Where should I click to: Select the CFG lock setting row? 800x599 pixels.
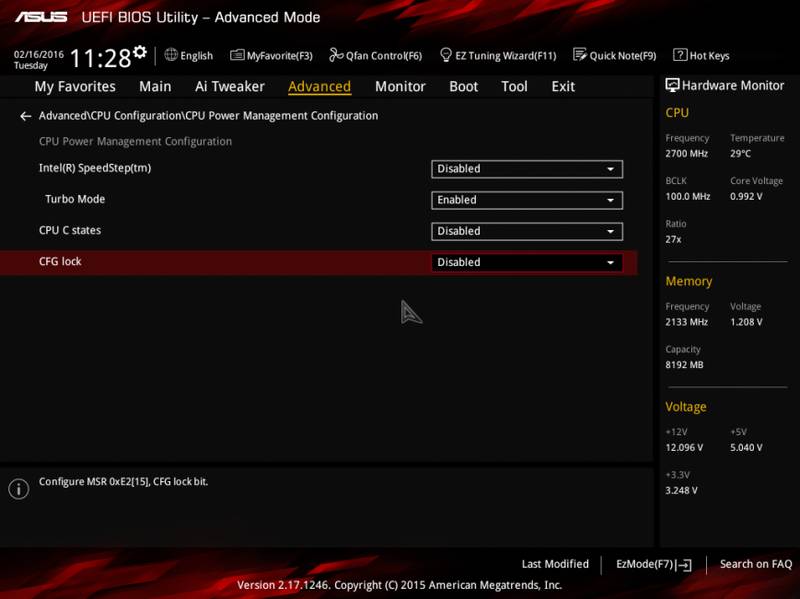(318, 262)
